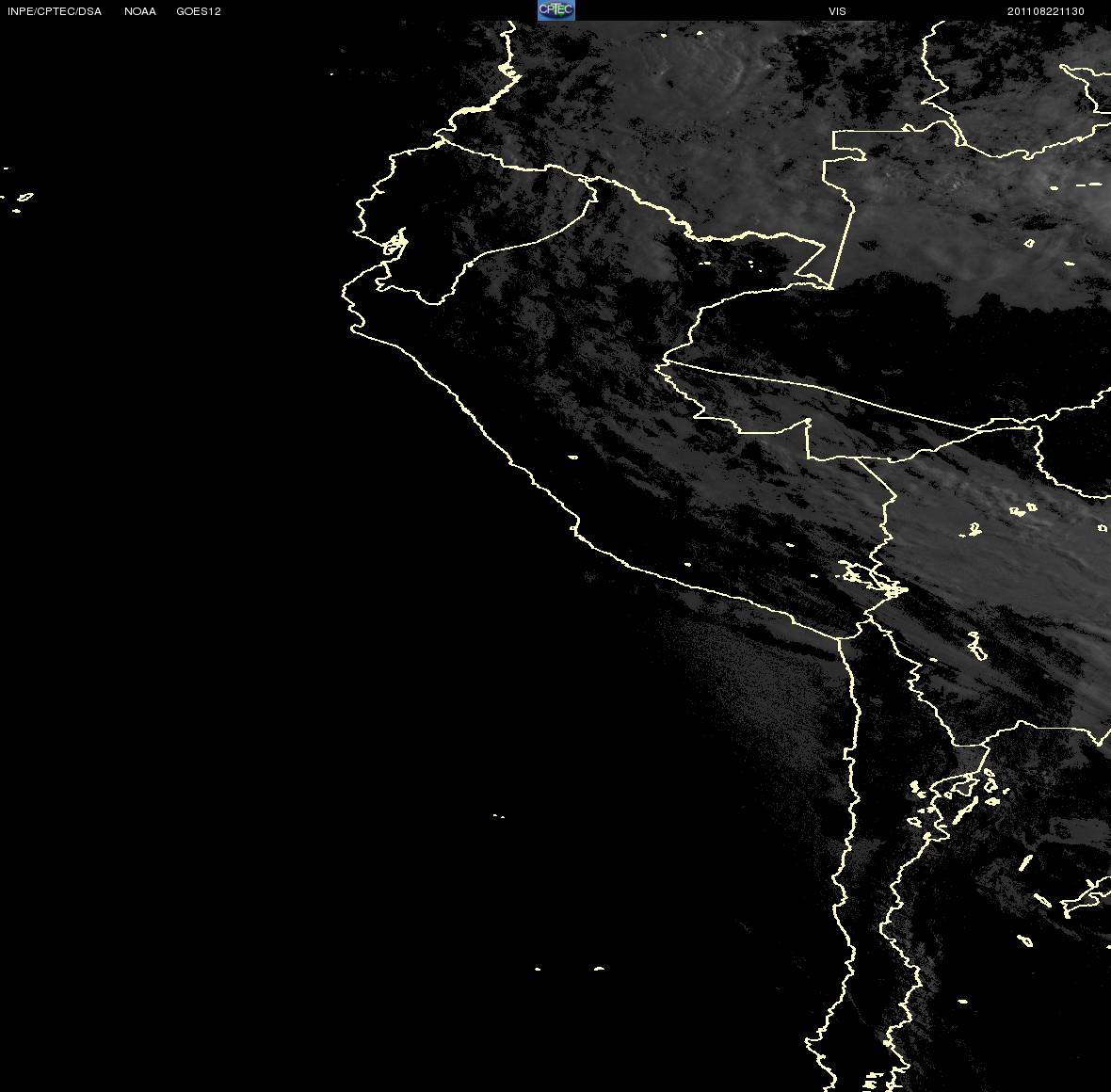Click the GOES12 satellite label
The height and width of the screenshot is (1092, 1111).
199,11
